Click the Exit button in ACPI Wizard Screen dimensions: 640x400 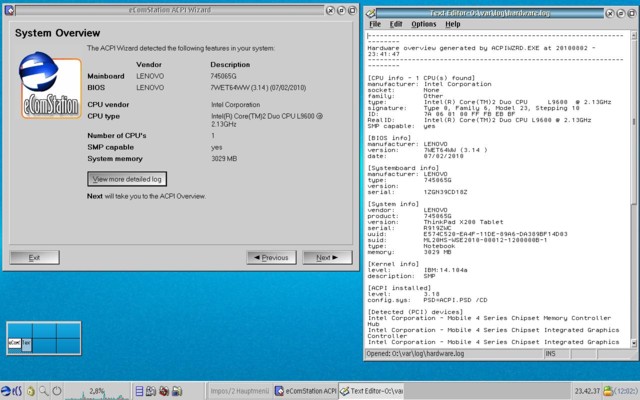pyautogui.click(x=34, y=258)
